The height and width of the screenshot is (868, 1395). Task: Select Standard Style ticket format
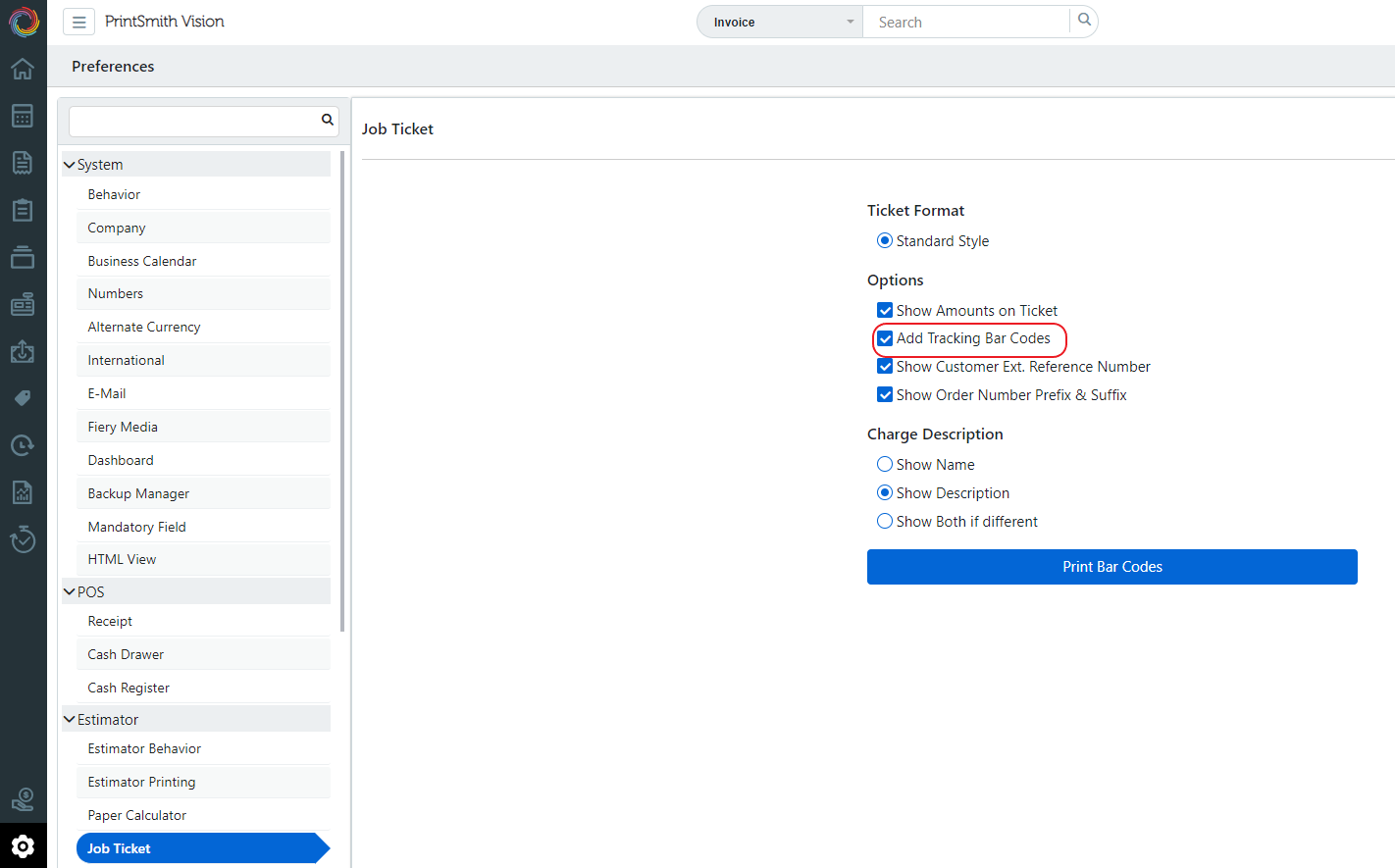(x=885, y=240)
